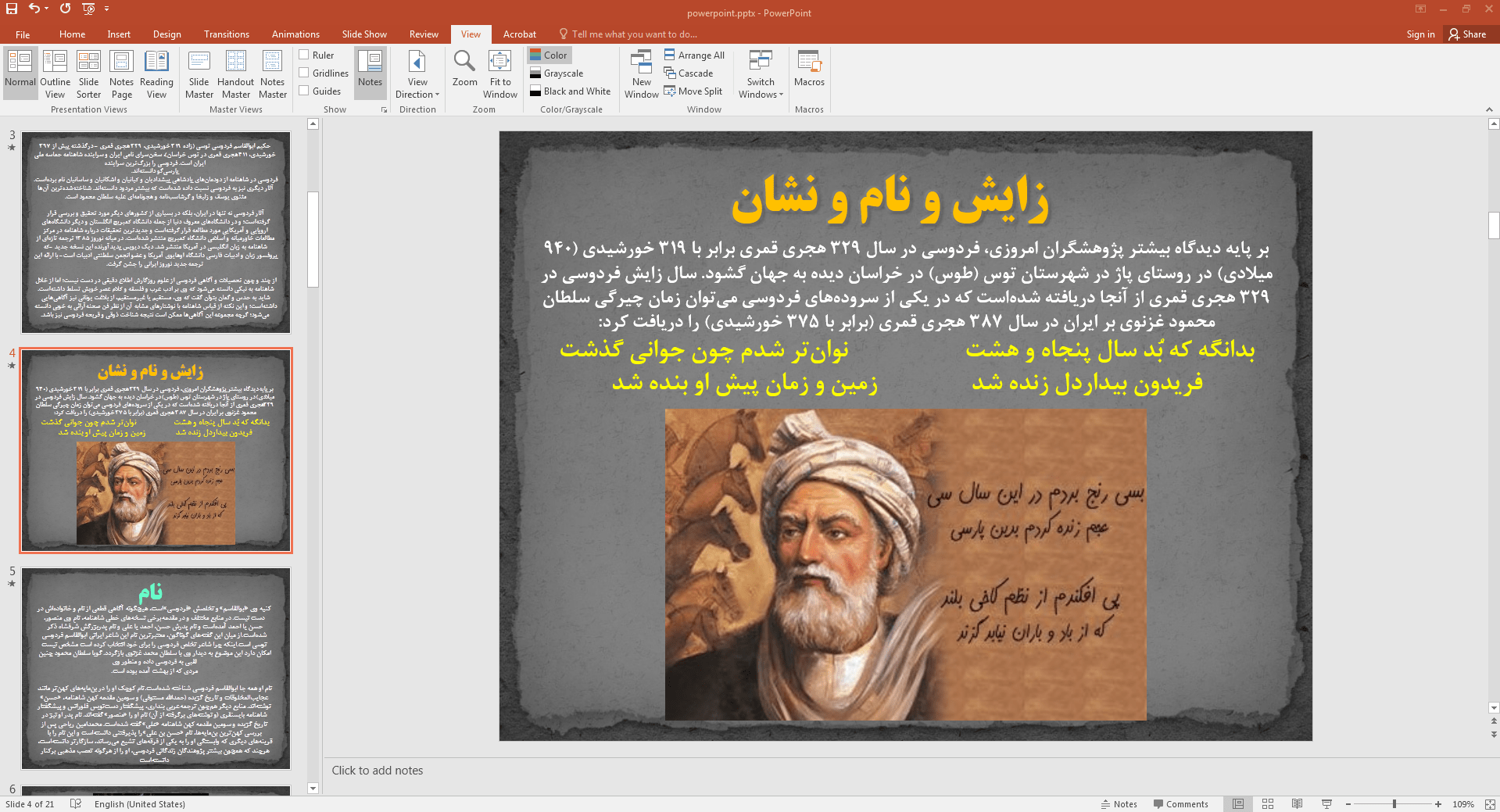This screenshot has height=812, width=1500.
Task: Cascade the open windows
Action: tap(689, 73)
